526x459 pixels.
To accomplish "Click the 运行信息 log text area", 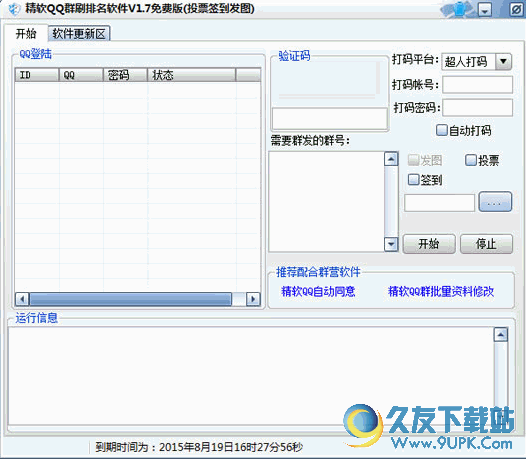I will pyautogui.click(x=251, y=376).
